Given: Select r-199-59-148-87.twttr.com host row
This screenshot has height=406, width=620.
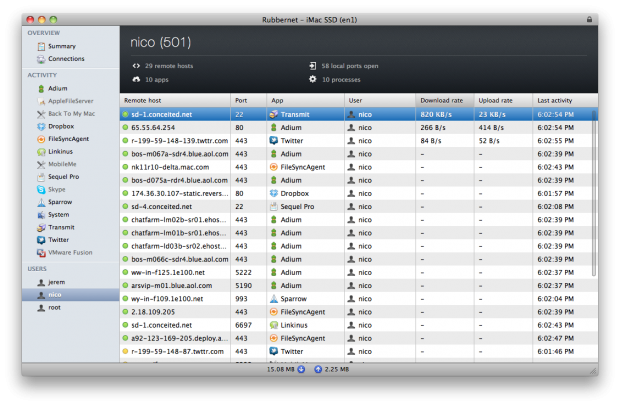Looking at the screenshot, I should [359, 351].
